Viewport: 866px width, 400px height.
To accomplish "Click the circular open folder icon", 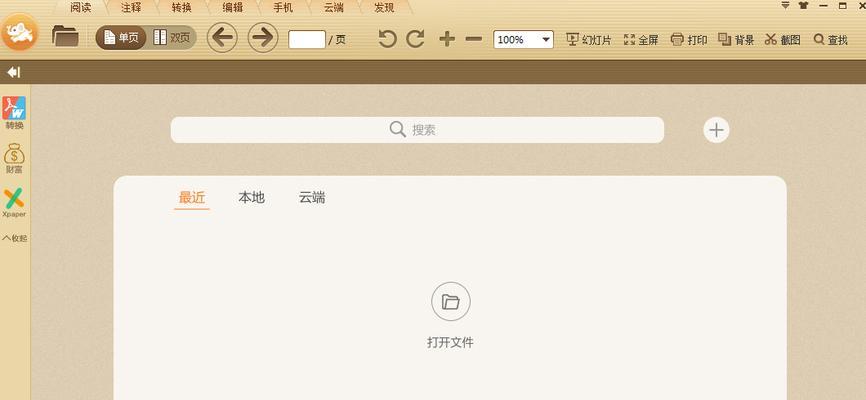I will coord(451,302).
